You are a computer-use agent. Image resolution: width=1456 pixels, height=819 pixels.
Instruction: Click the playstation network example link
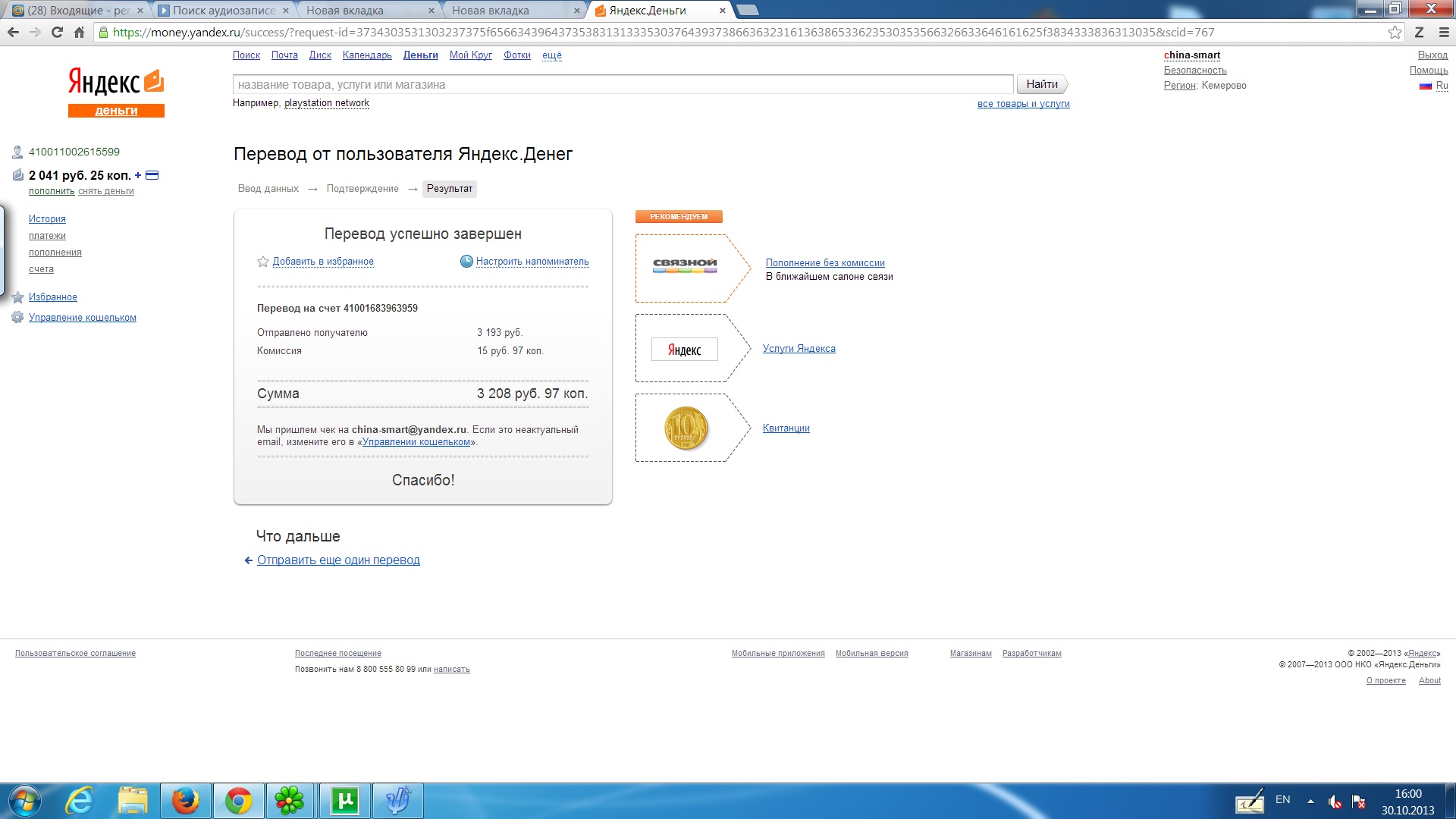327,103
